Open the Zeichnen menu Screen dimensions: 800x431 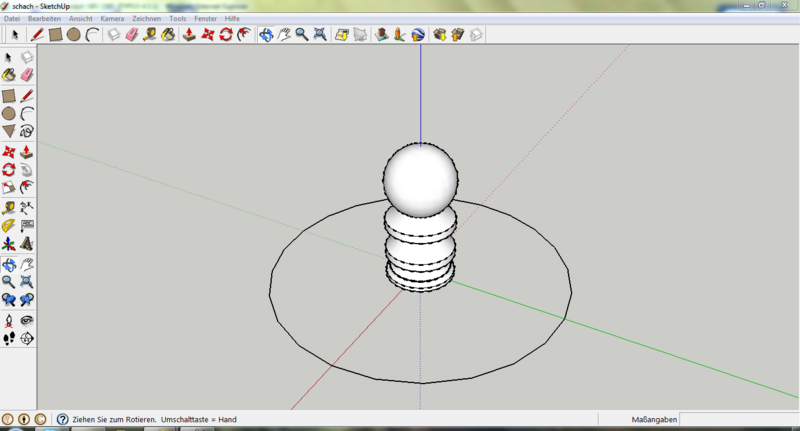pyautogui.click(x=146, y=19)
